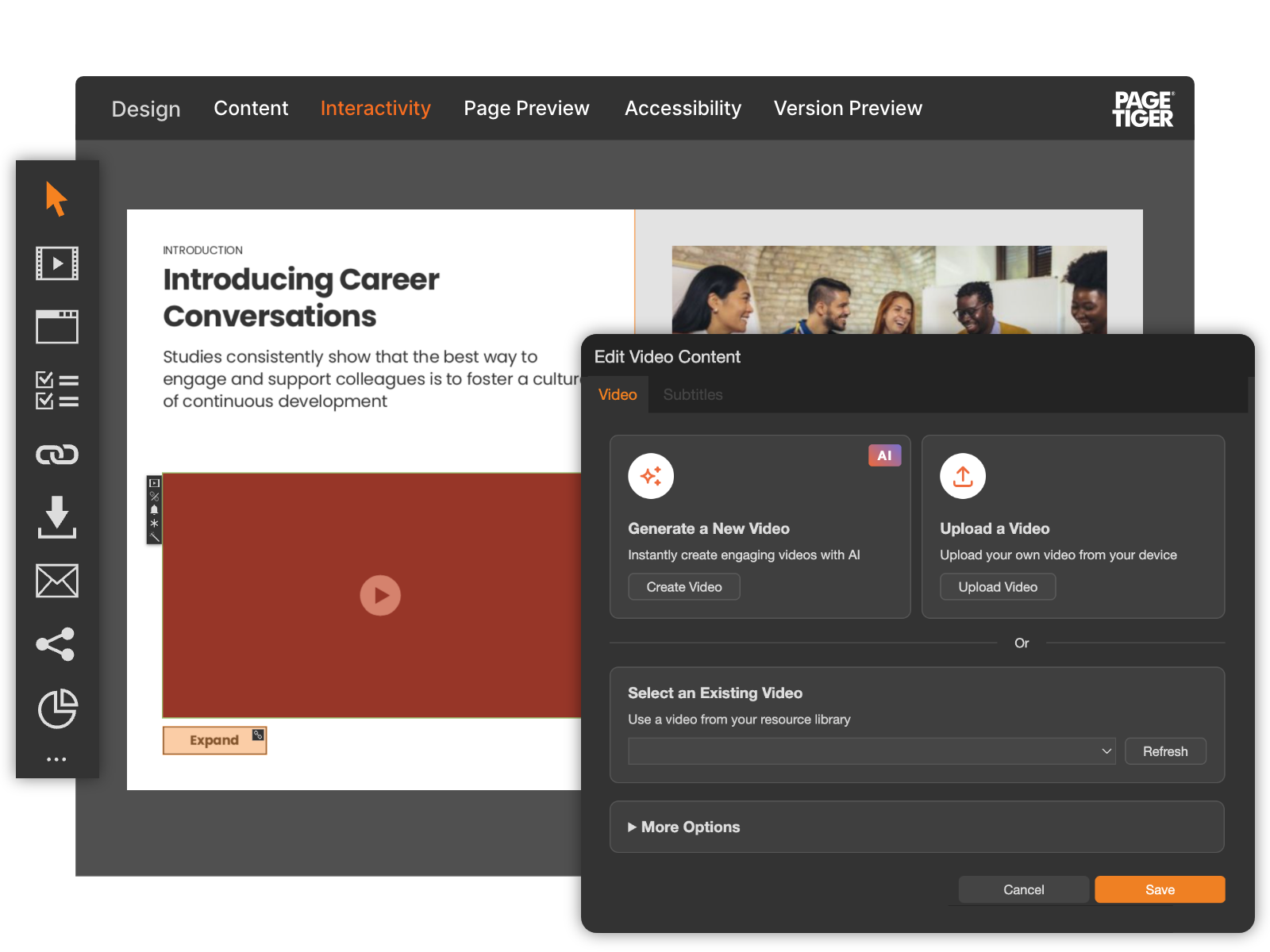This screenshot has height=952, width=1270.
Task: Switch to the Interactivity tab
Action: point(375,108)
